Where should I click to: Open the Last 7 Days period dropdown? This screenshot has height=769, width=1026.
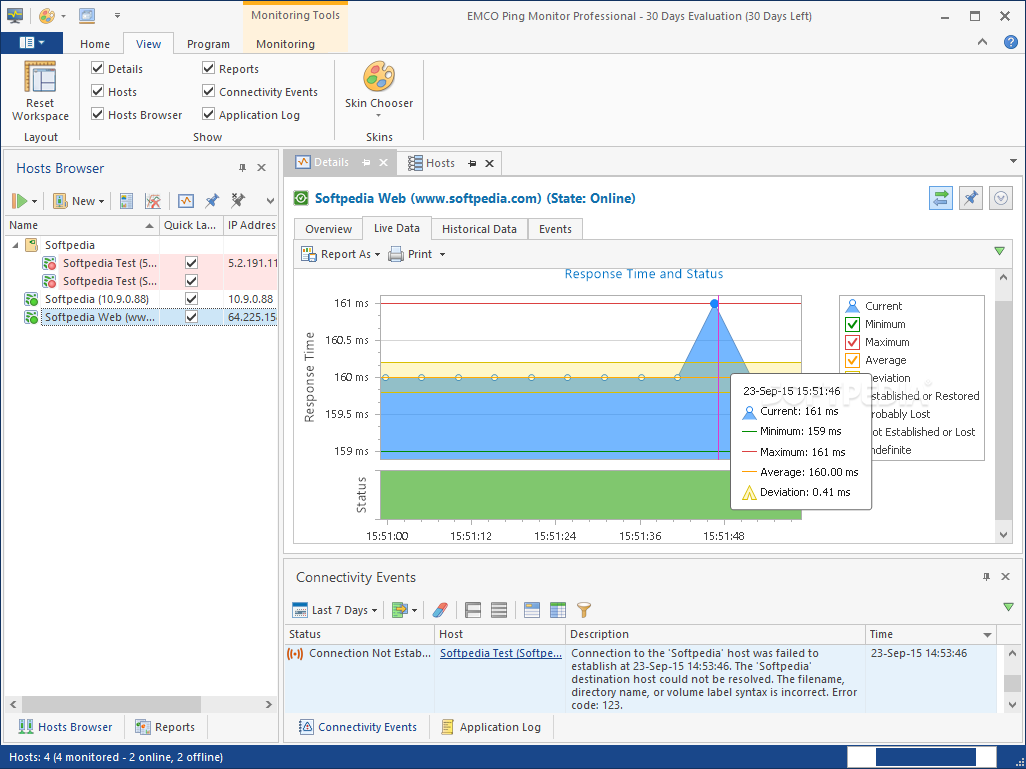pyautogui.click(x=335, y=610)
